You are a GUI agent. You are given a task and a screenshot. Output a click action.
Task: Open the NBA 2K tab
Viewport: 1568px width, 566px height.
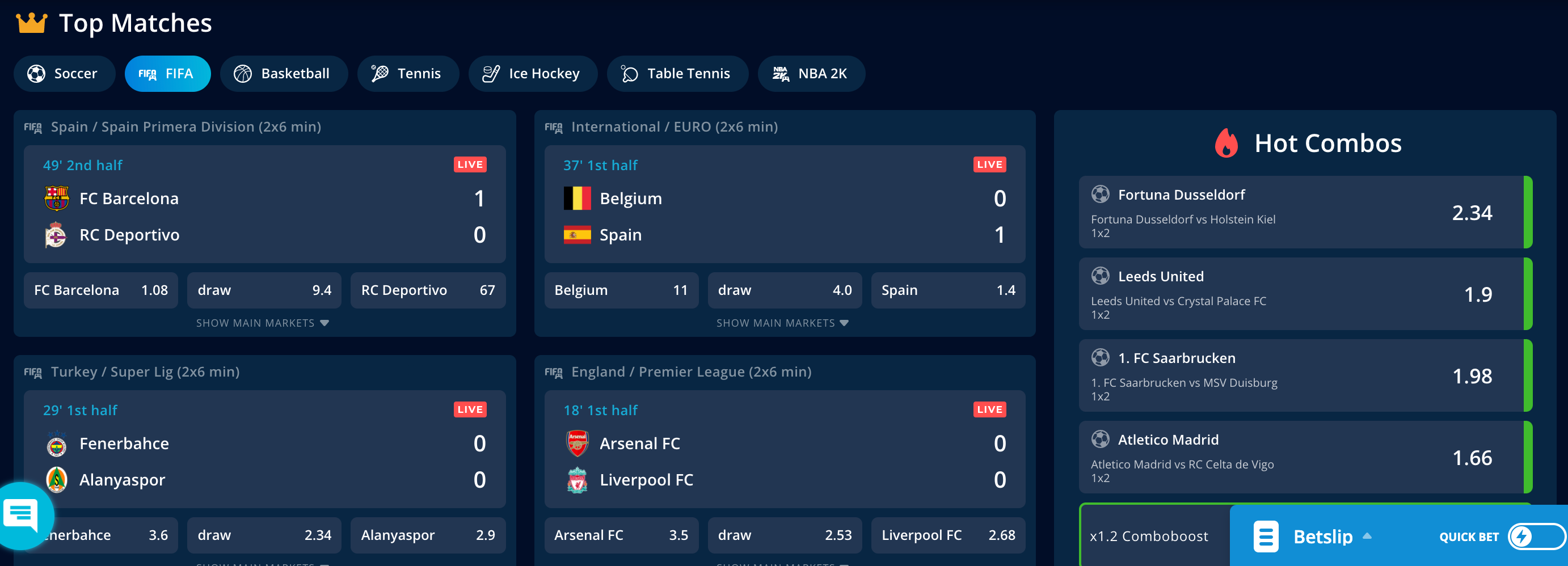pyautogui.click(x=811, y=74)
